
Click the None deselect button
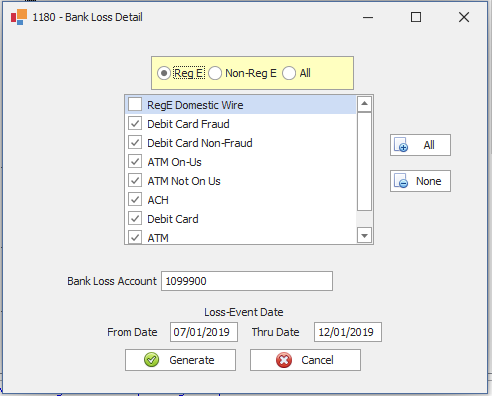[x=420, y=181]
